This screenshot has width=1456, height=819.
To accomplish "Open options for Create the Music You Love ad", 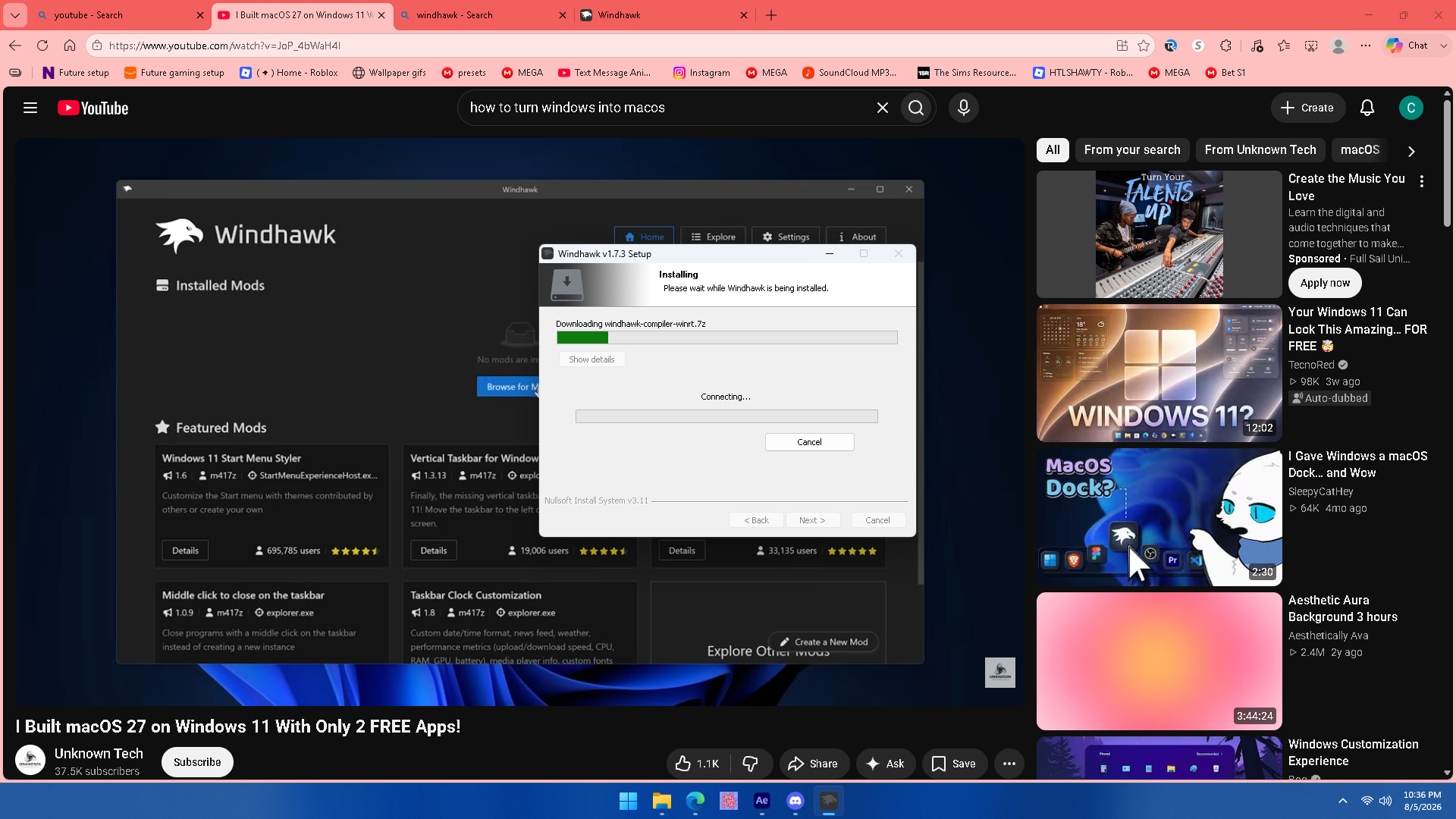I will point(1422,181).
